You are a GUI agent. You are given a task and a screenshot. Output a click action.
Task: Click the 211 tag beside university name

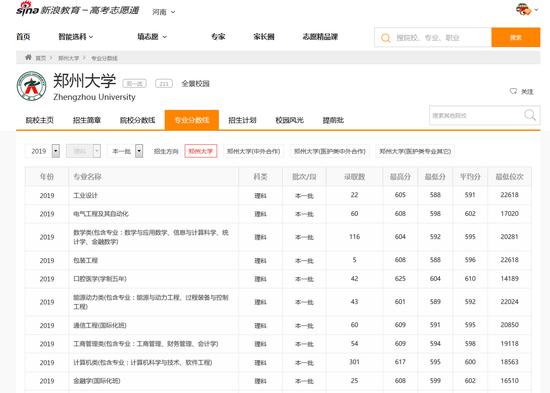point(164,84)
